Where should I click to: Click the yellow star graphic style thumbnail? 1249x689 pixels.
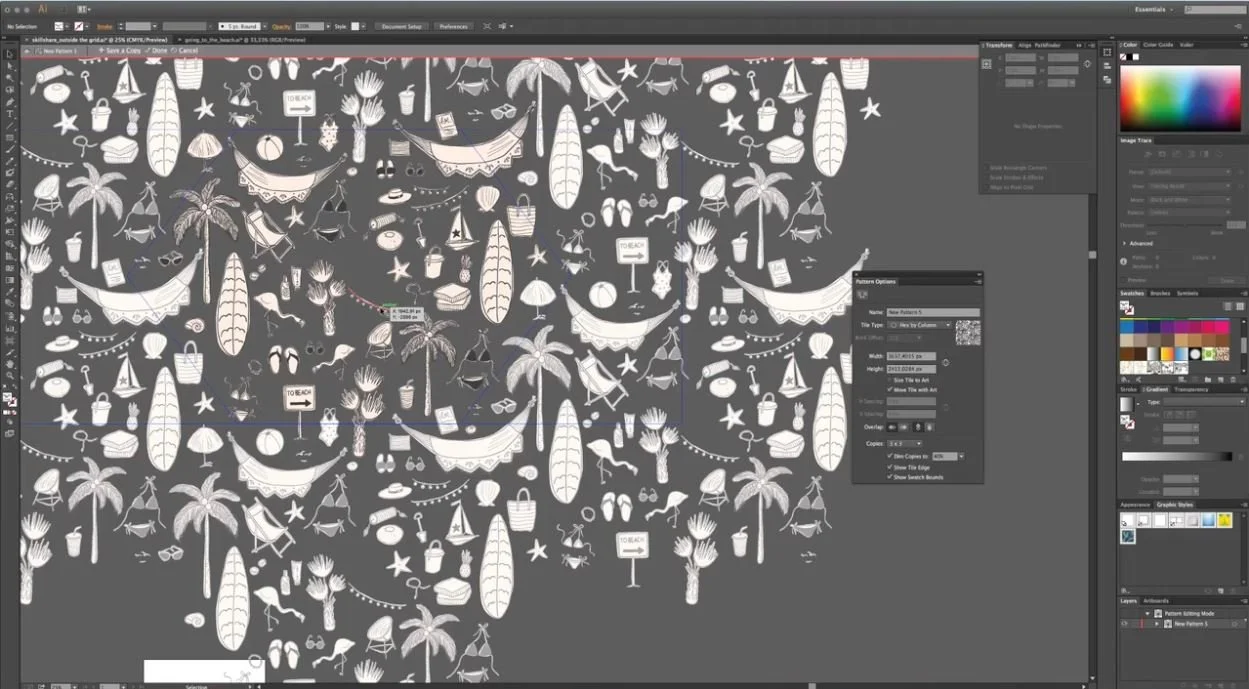(x=1225, y=520)
